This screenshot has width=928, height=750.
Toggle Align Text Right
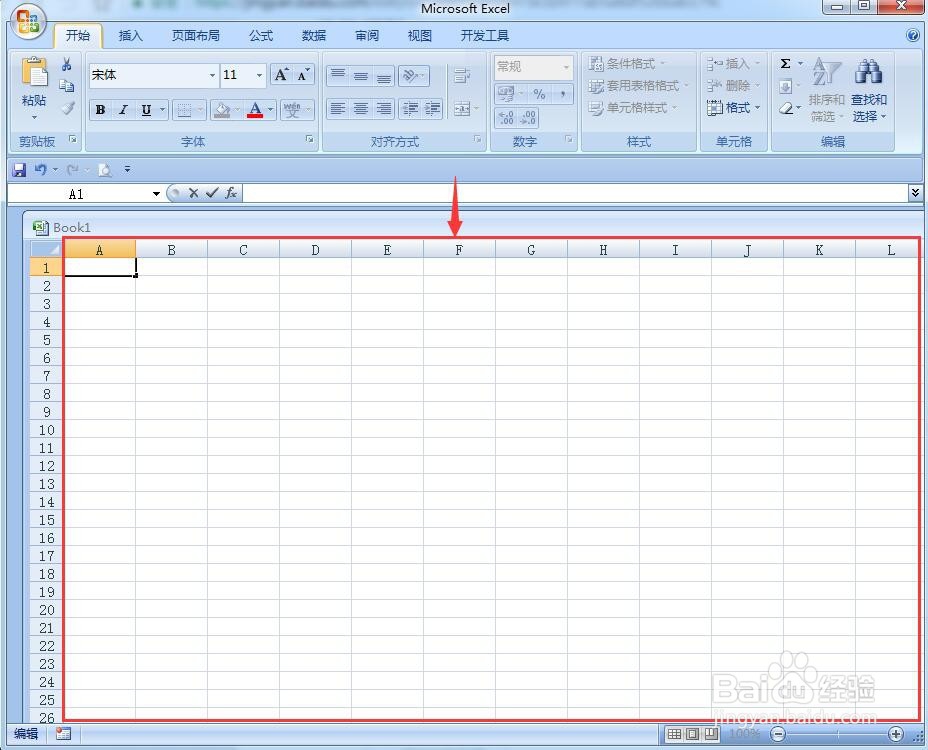click(384, 108)
